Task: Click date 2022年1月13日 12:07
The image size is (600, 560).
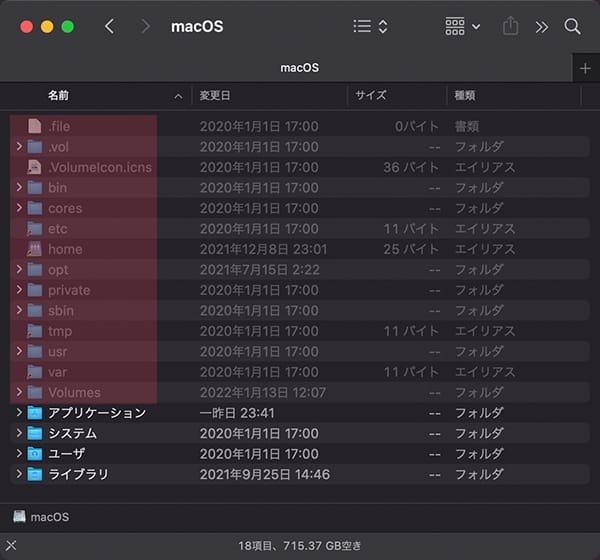Action: pos(263,393)
